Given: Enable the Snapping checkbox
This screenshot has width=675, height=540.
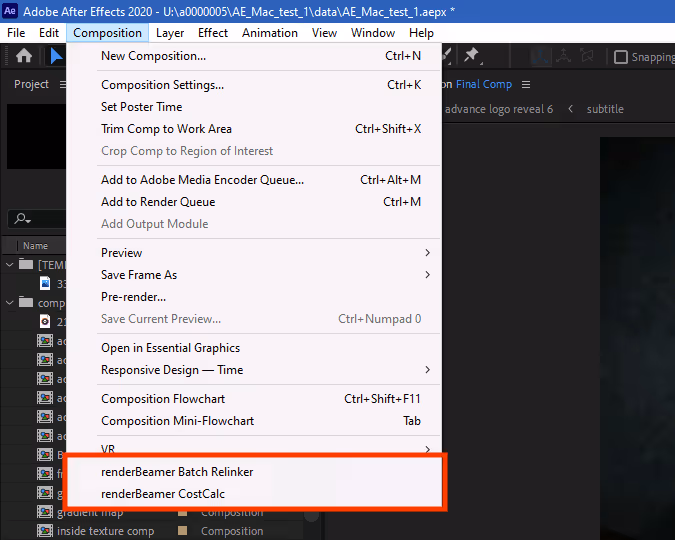Looking at the screenshot, I should 620,57.
